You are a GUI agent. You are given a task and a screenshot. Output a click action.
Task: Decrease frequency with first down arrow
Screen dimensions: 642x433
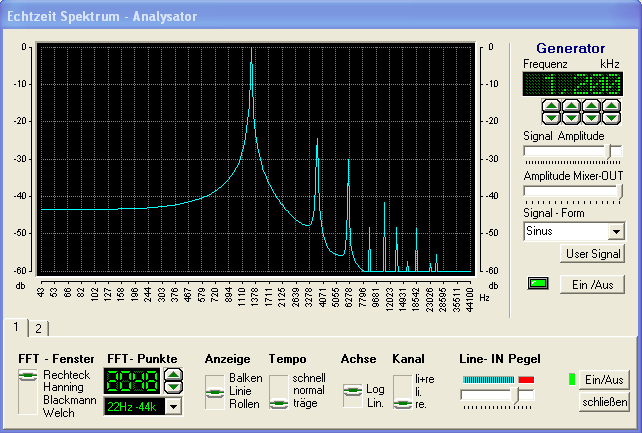pos(549,117)
